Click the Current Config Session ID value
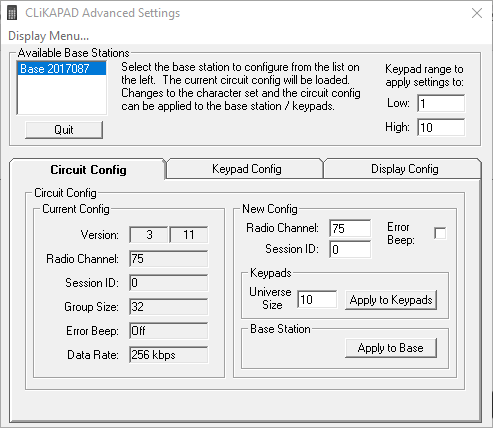The width and height of the screenshot is (493, 428). tap(168, 283)
